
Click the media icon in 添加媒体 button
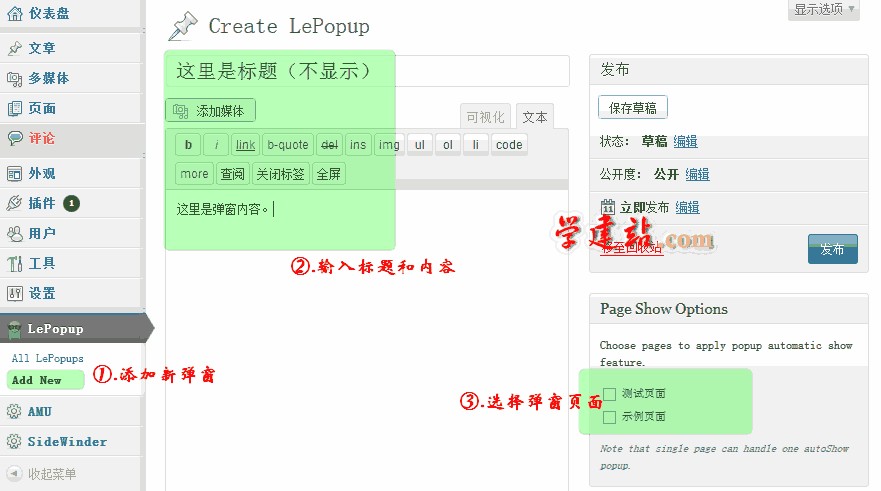point(180,111)
